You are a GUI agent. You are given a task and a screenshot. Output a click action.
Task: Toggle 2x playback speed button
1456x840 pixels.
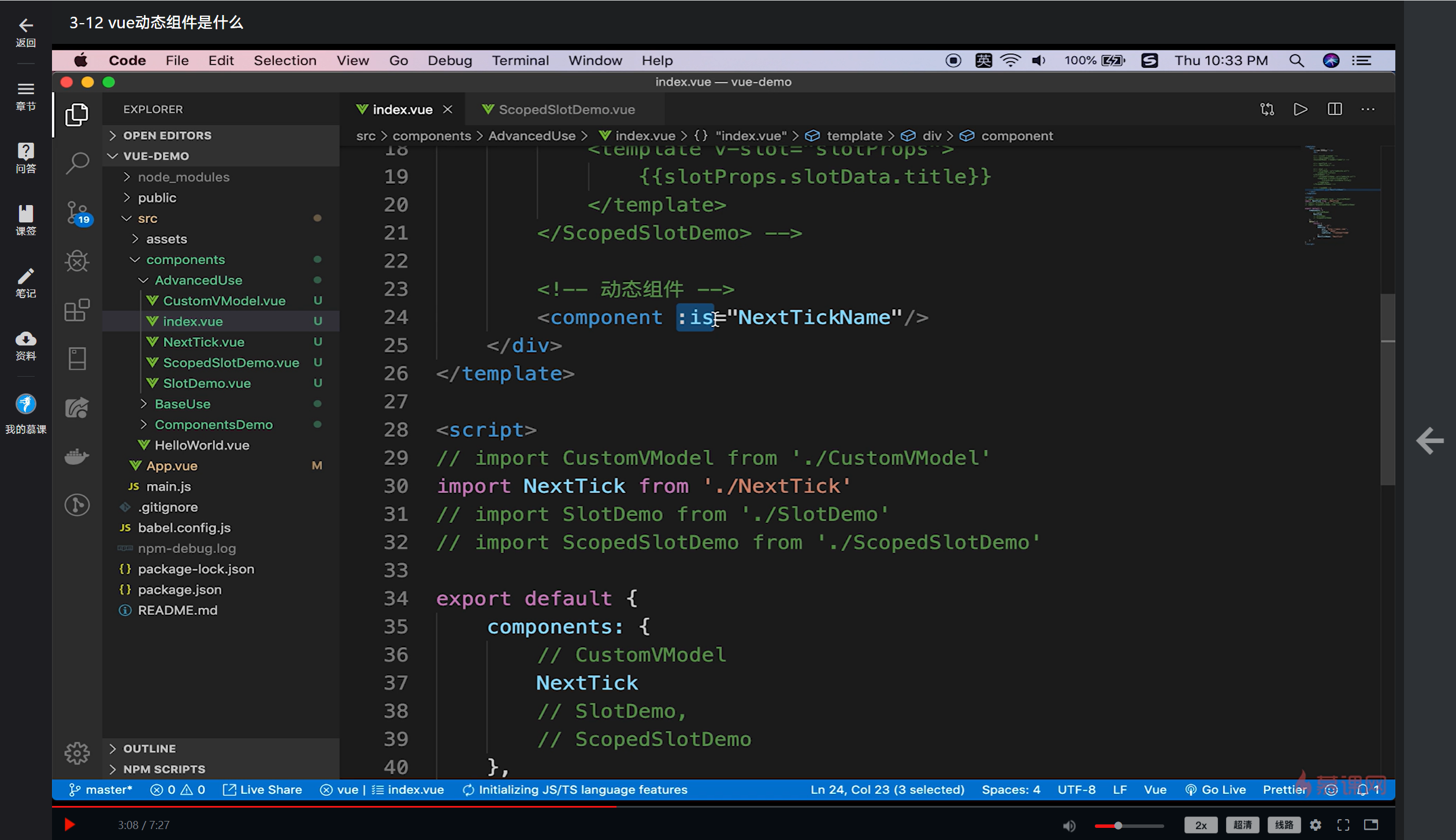[1201, 825]
